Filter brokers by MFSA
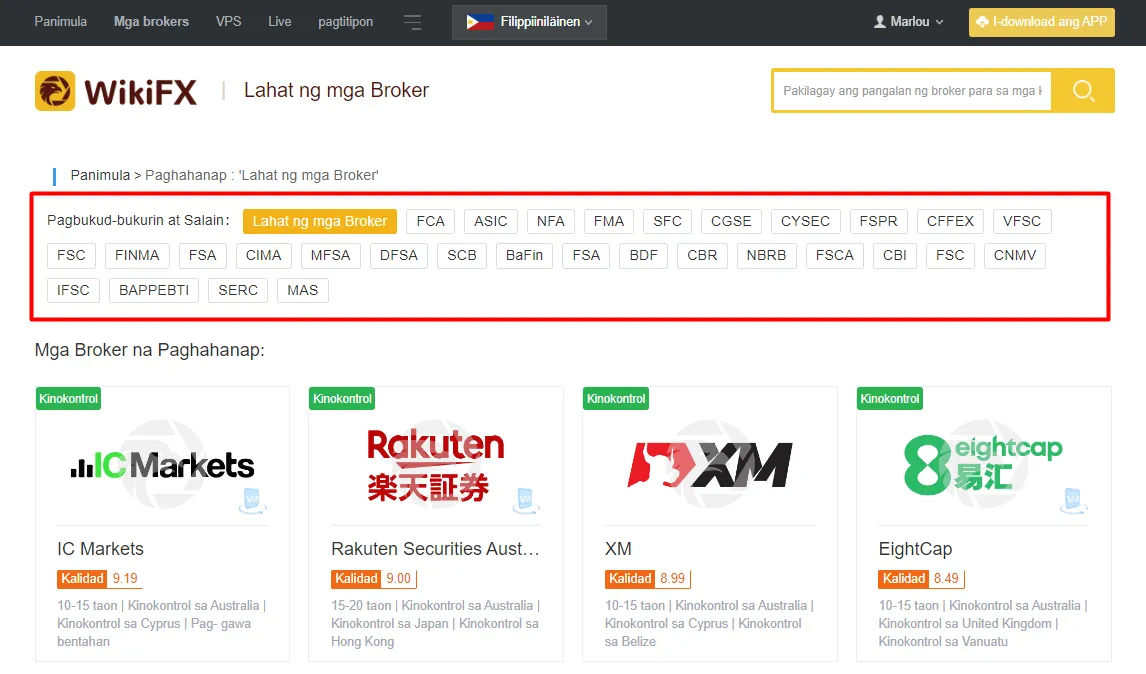This screenshot has height=674, width=1146. point(330,256)
